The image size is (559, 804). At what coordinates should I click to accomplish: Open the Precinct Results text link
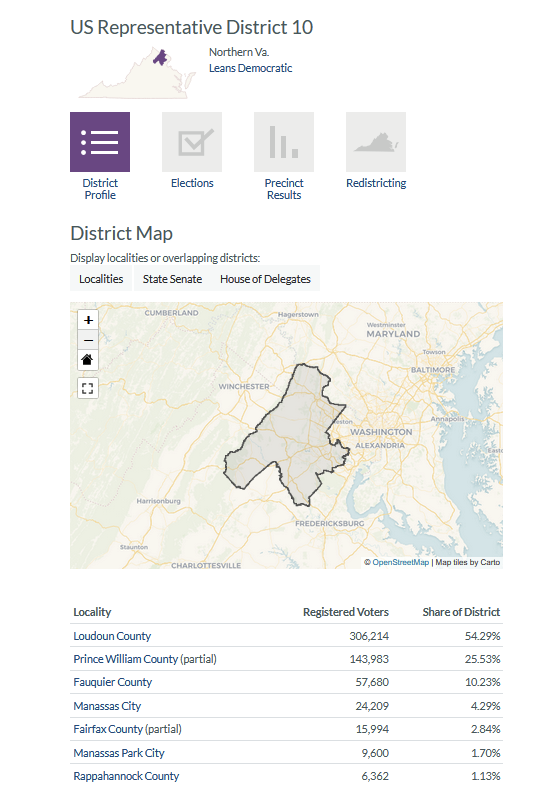[284, 189]
